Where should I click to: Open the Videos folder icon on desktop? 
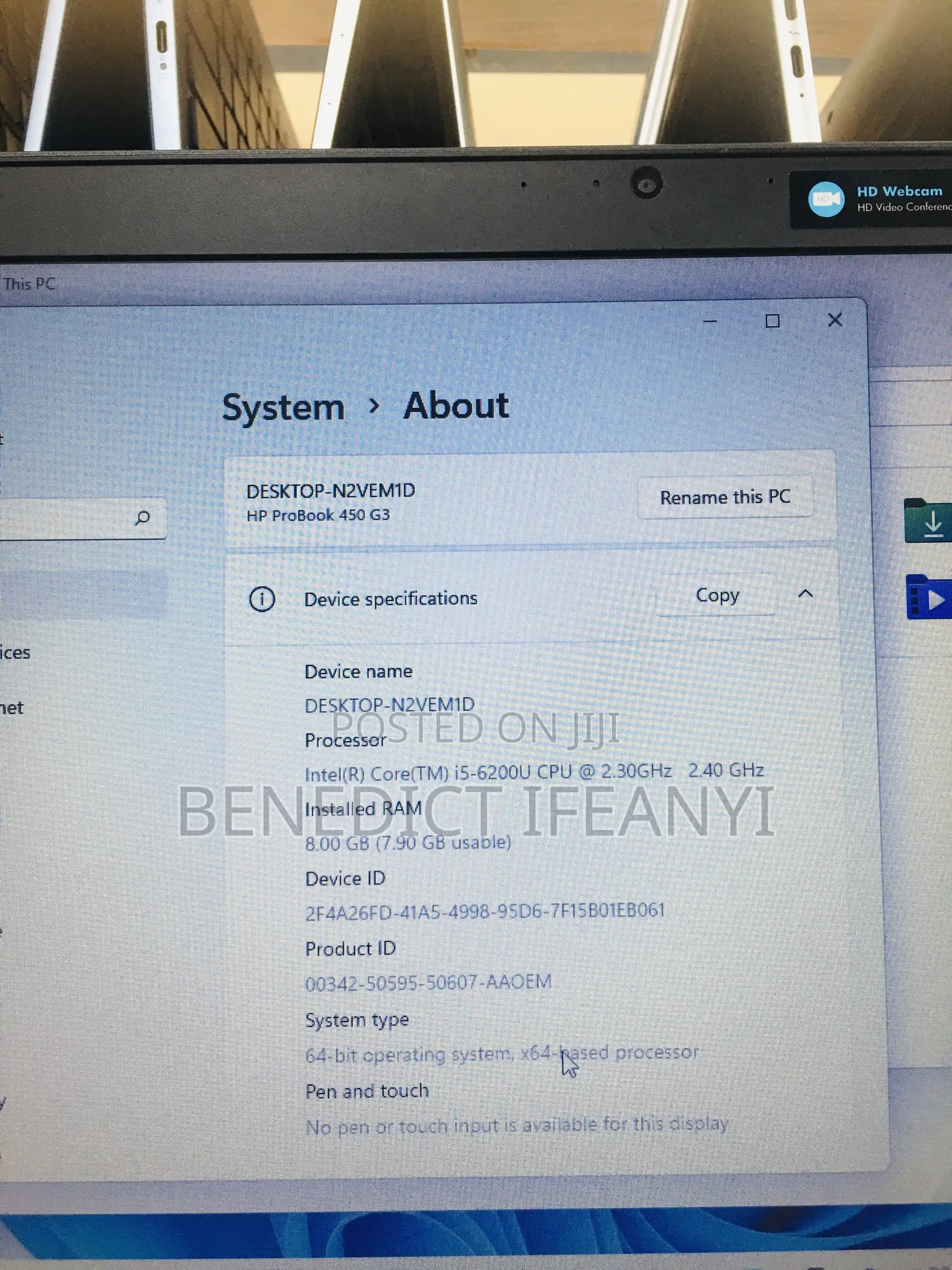click(927, 596)
